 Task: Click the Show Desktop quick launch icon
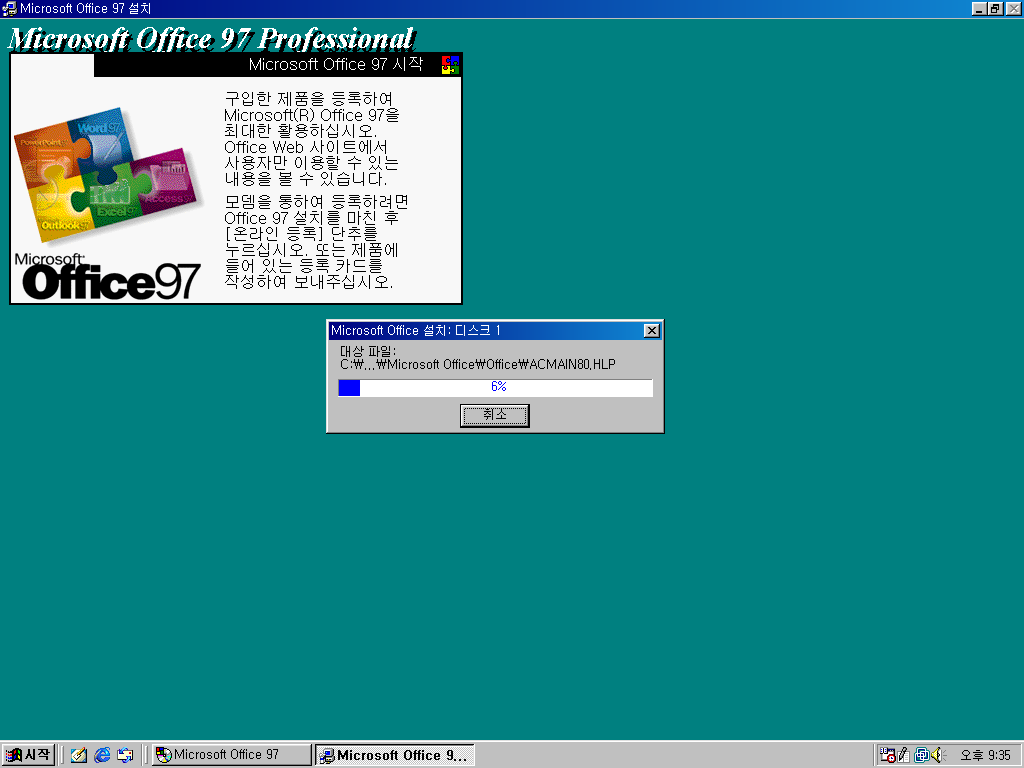79,755
